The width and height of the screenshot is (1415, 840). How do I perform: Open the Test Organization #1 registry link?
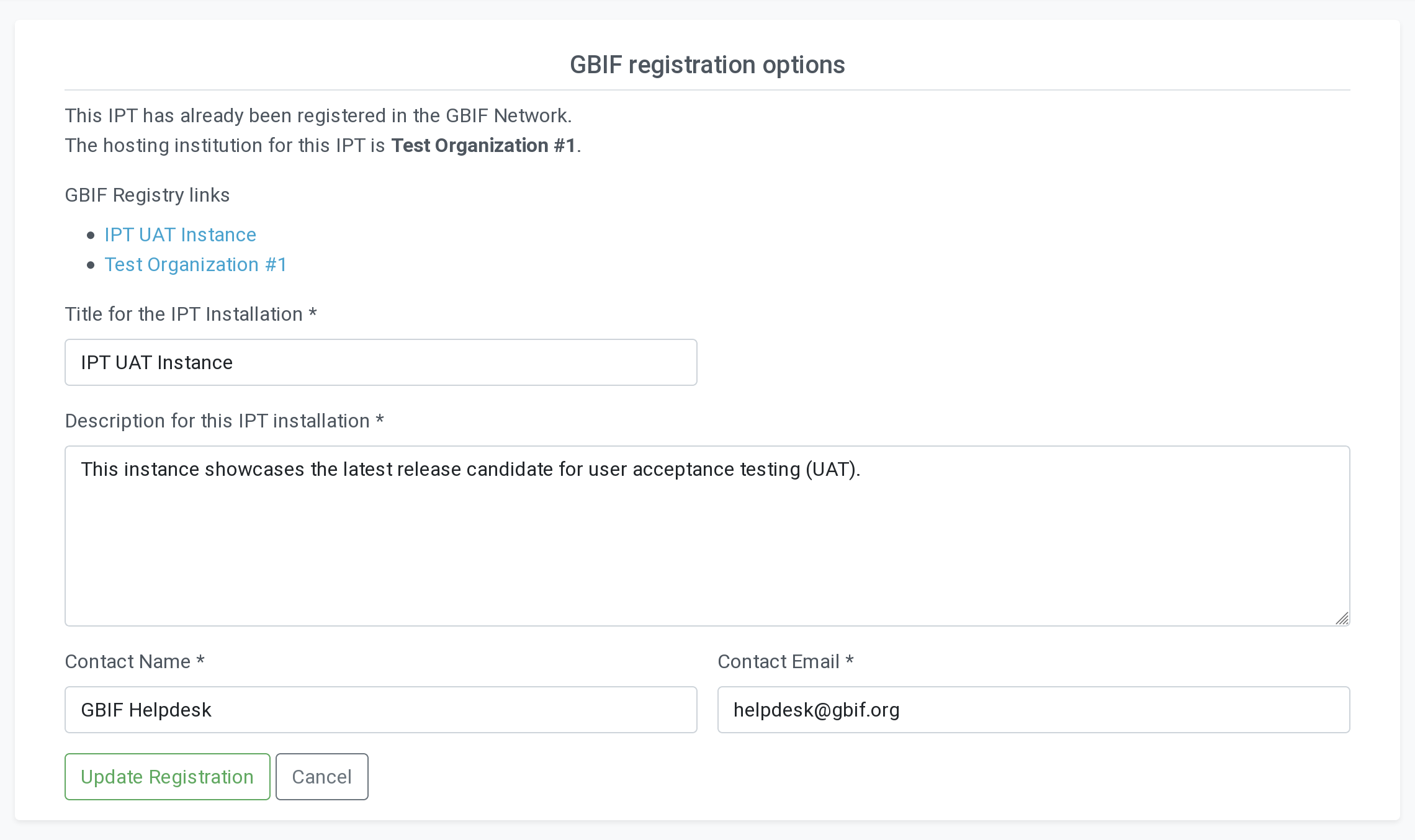[195, 264]
